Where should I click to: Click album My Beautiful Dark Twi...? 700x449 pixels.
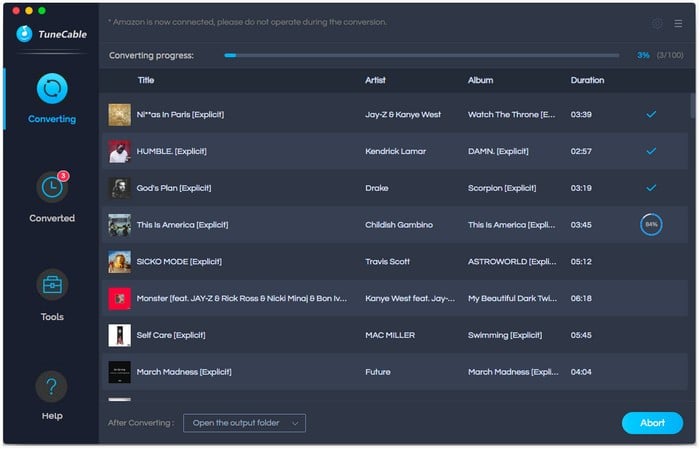[512, 299]
